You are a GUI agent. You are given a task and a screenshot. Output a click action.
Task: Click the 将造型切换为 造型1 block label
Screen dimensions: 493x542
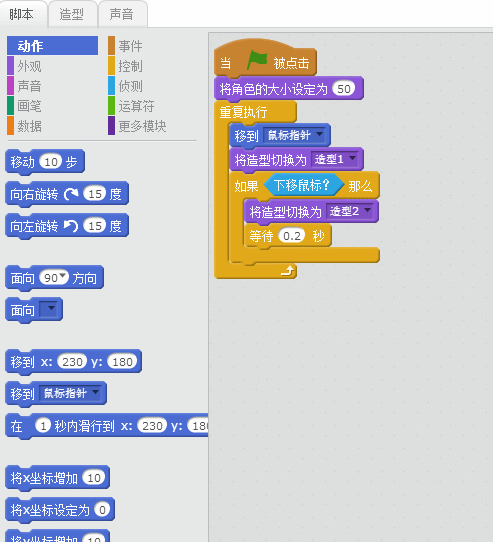(x=270, y=160)
